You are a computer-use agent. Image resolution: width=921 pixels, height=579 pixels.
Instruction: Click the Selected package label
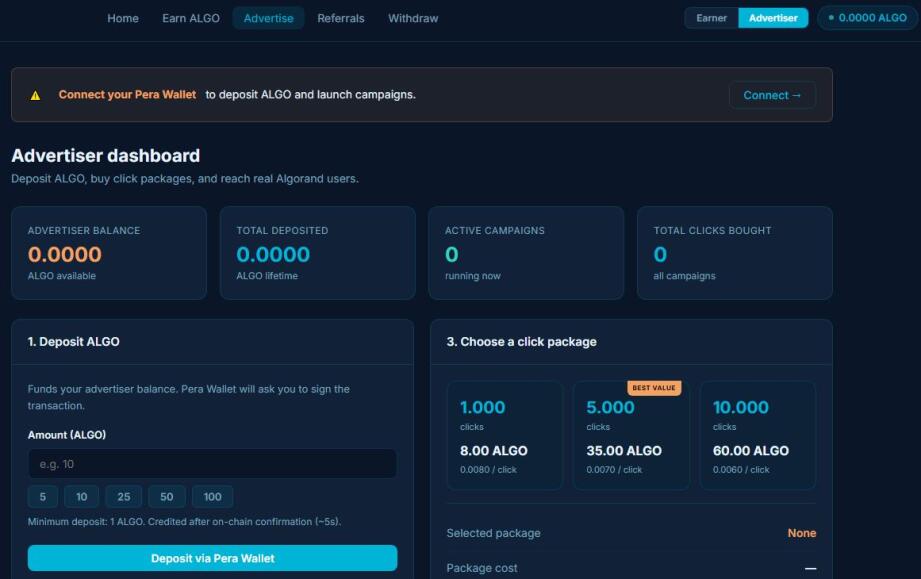click(x=493, y=533)
